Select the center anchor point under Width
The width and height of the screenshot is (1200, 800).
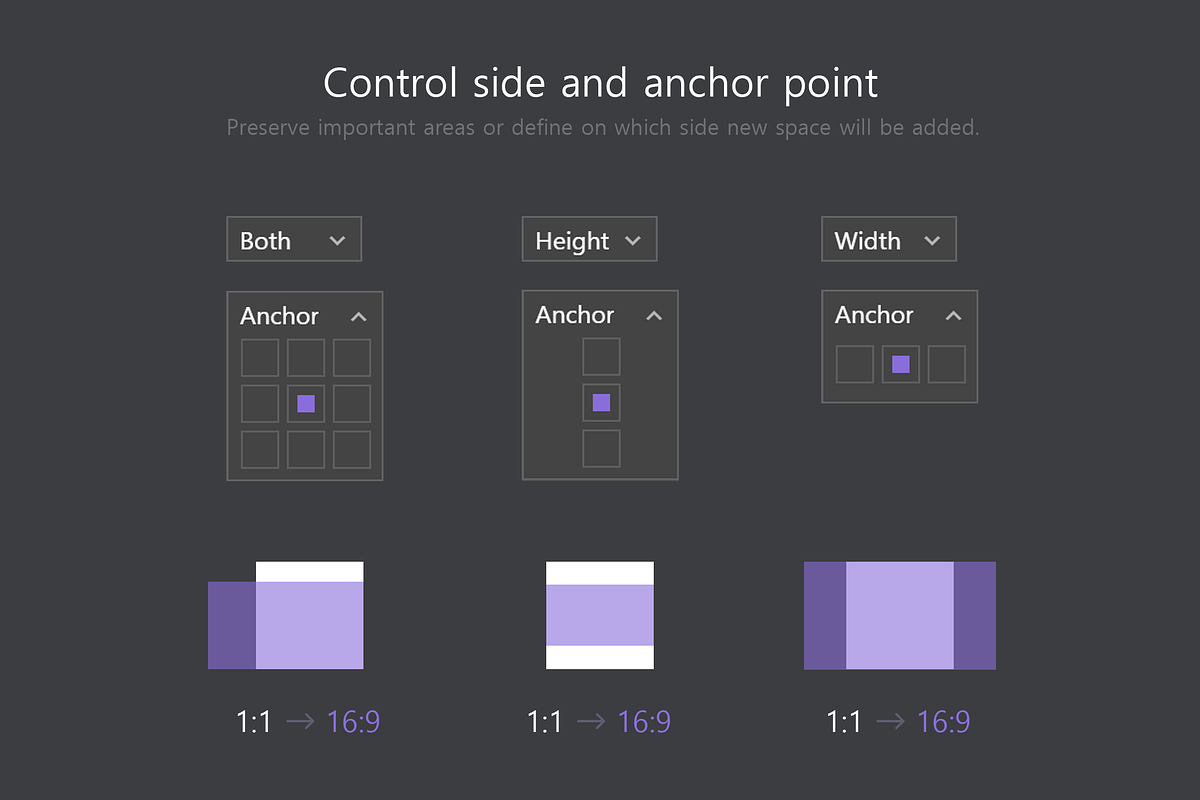900,364
